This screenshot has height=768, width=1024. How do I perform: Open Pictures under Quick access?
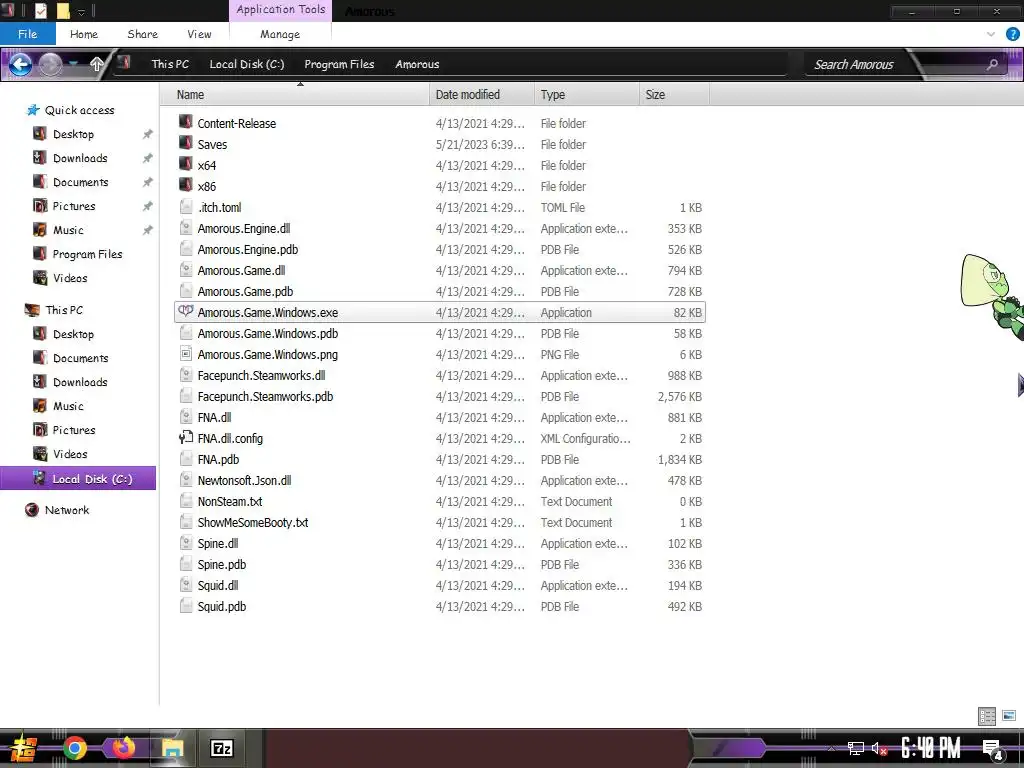(x=74, y=206)
